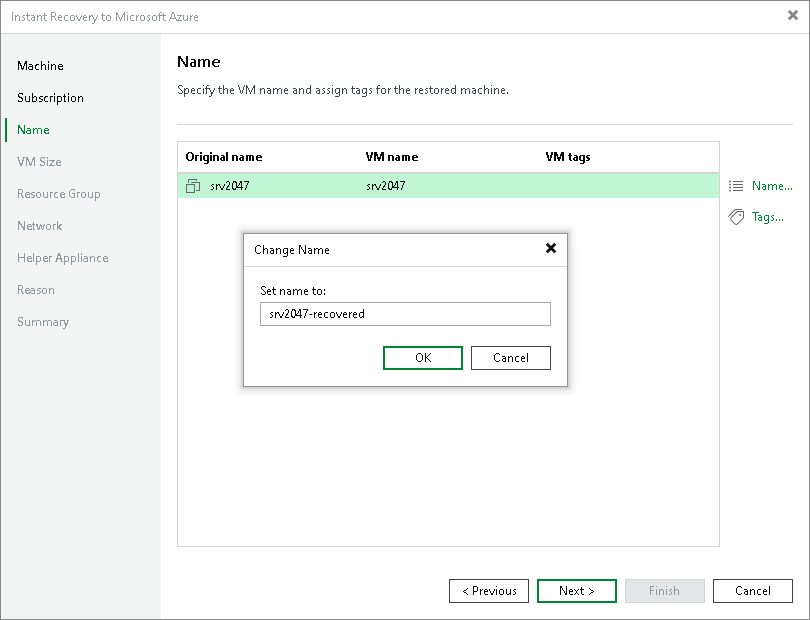Open the Summary wizard step
The image size is (810, 620).
[x=43, y=322]
